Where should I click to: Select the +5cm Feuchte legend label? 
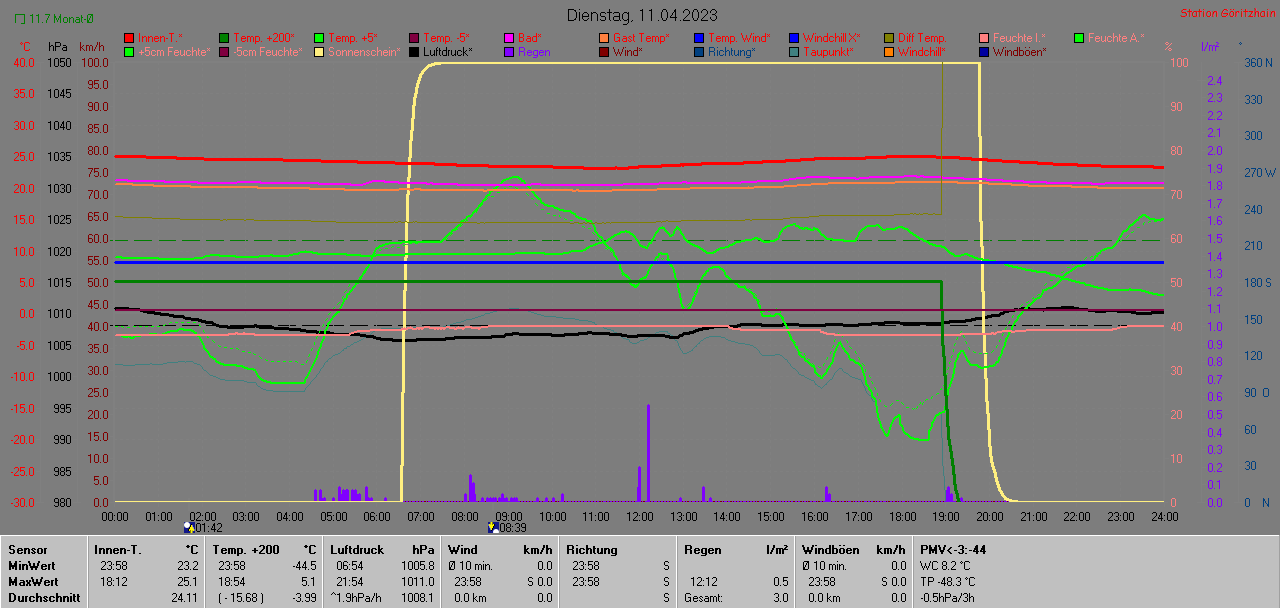click(x=174, y=52)
